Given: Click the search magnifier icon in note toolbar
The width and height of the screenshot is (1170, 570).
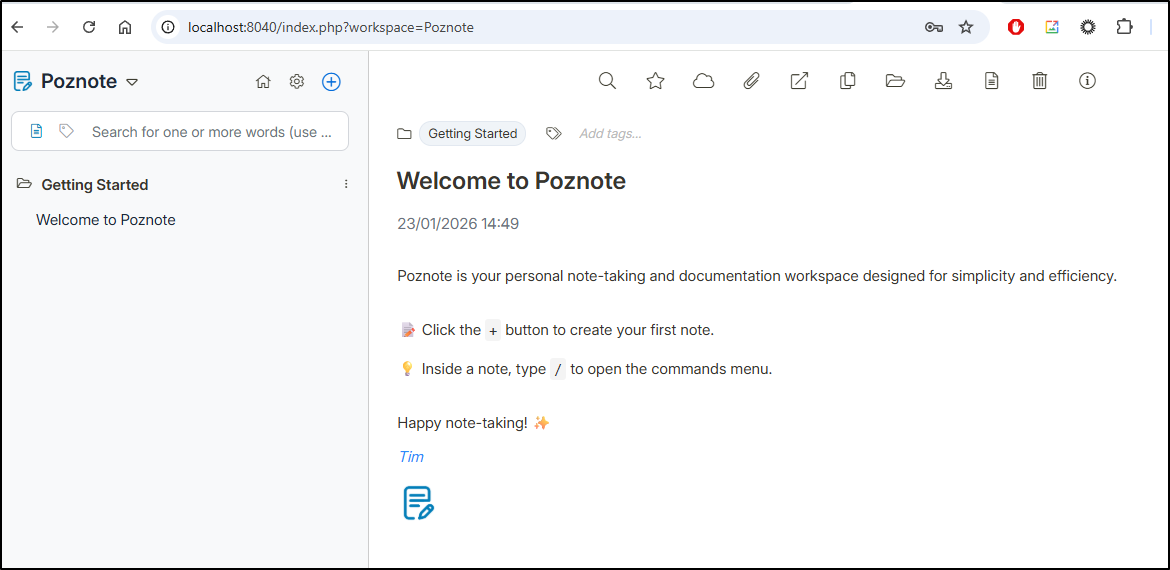Looking at the screenshot, I should click(607, 81).
